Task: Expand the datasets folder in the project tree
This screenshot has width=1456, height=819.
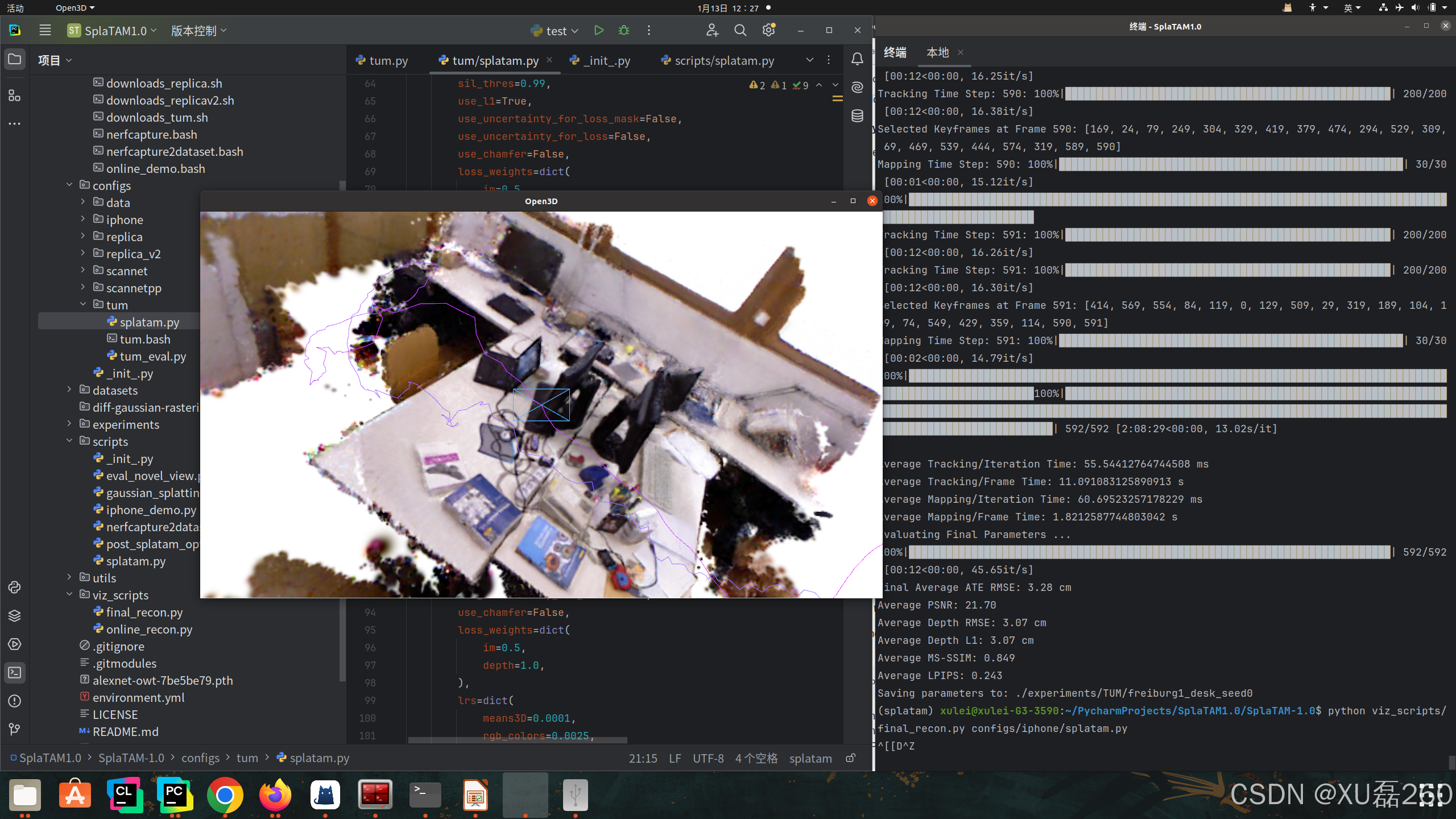Action: 69,390
